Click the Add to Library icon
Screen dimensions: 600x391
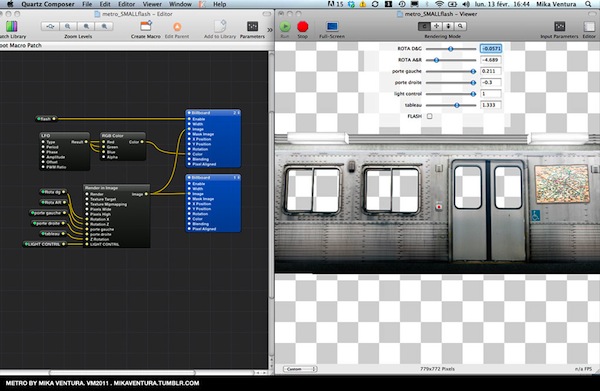click(220, 26)
